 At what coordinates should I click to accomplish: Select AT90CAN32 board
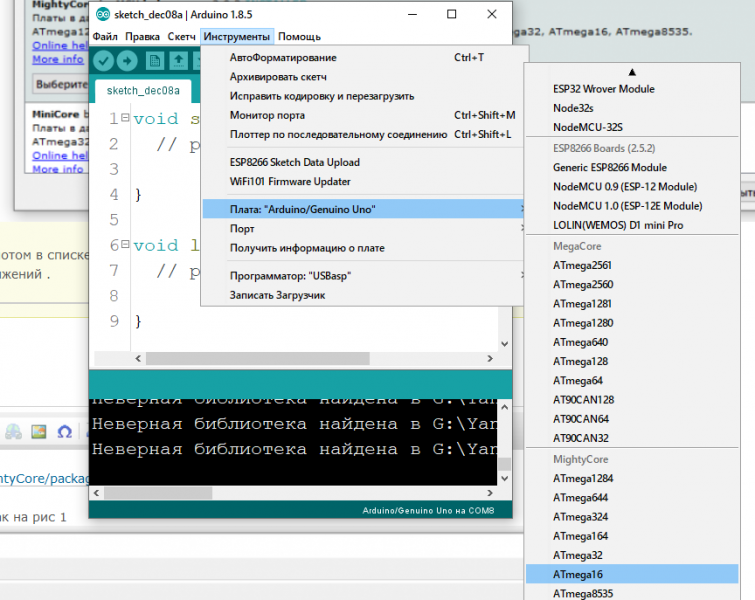(632, 438)
